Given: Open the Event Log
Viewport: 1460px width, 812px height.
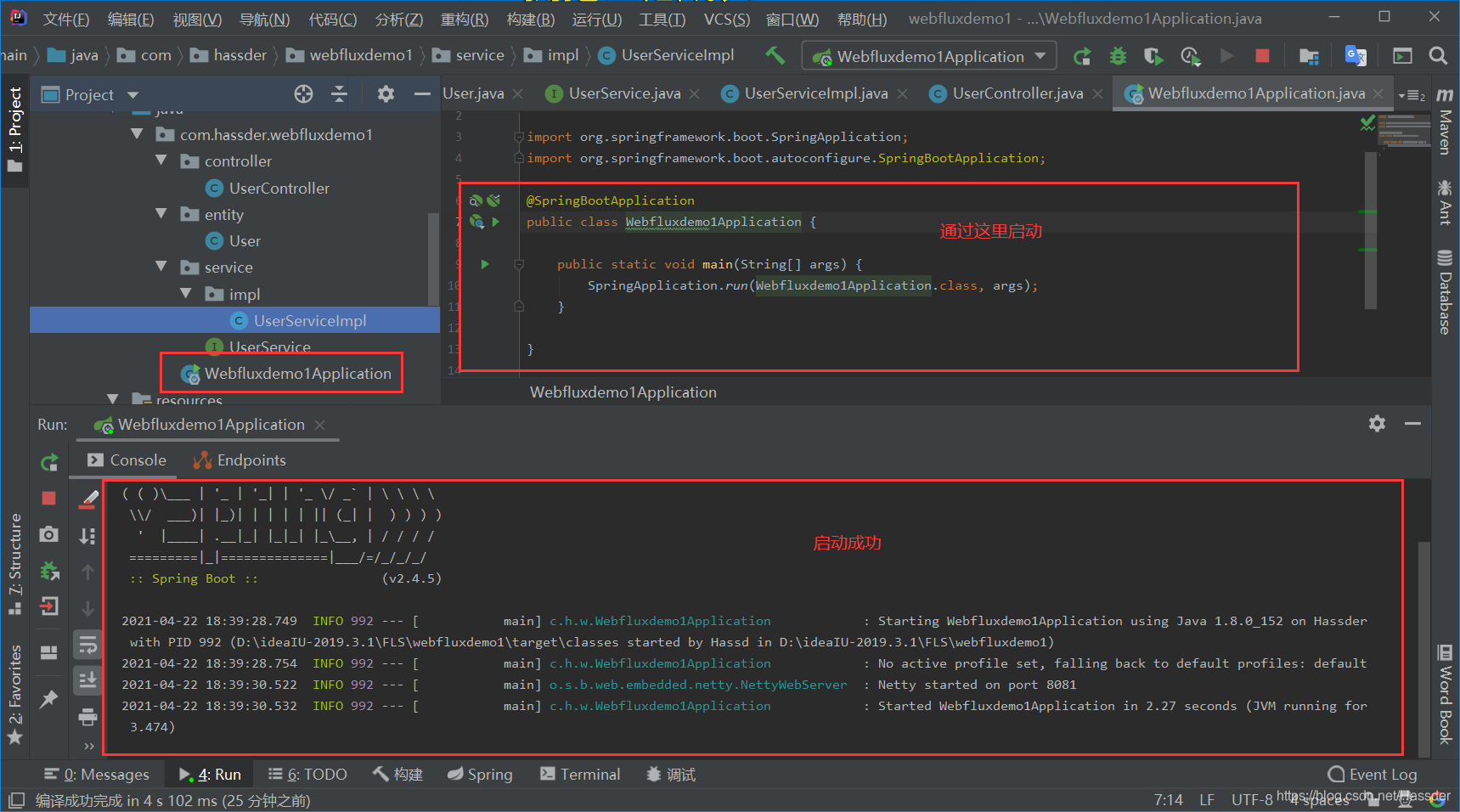Looking at the screenshot, I should click(1373, 774).
